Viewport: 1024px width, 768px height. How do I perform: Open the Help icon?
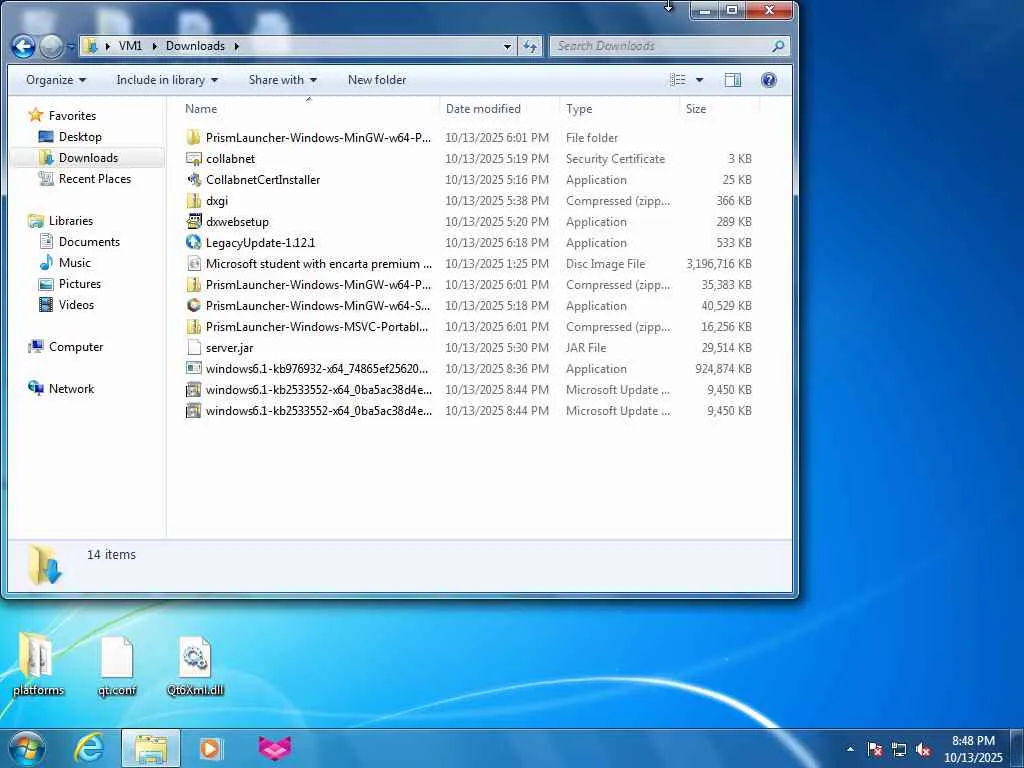pyautogui.click(x=769, y=80)
